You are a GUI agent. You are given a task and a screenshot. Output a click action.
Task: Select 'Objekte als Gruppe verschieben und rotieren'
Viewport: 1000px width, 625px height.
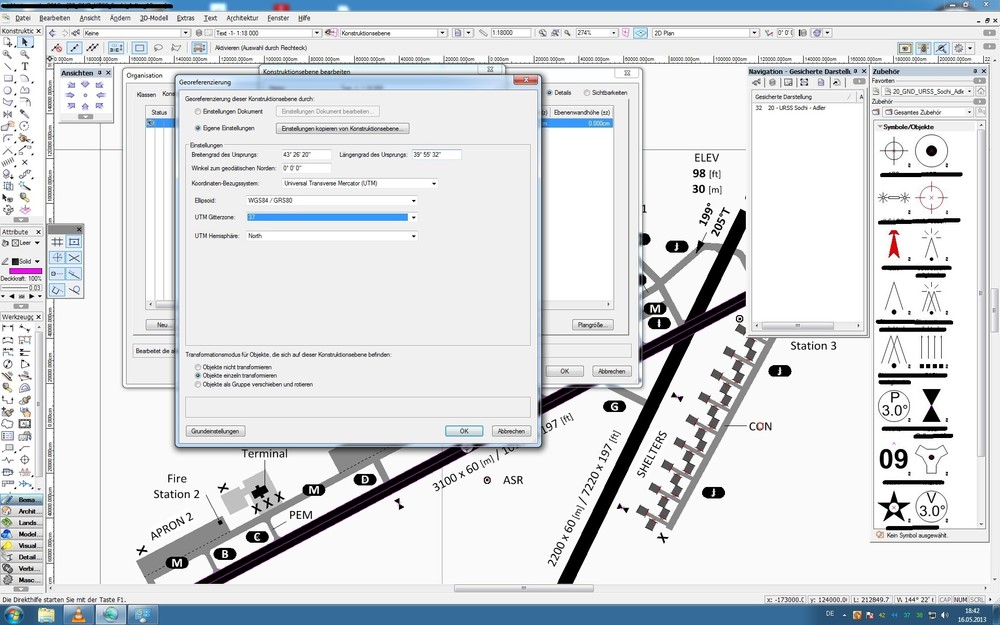pyautogui.click(x=197, y=384)
